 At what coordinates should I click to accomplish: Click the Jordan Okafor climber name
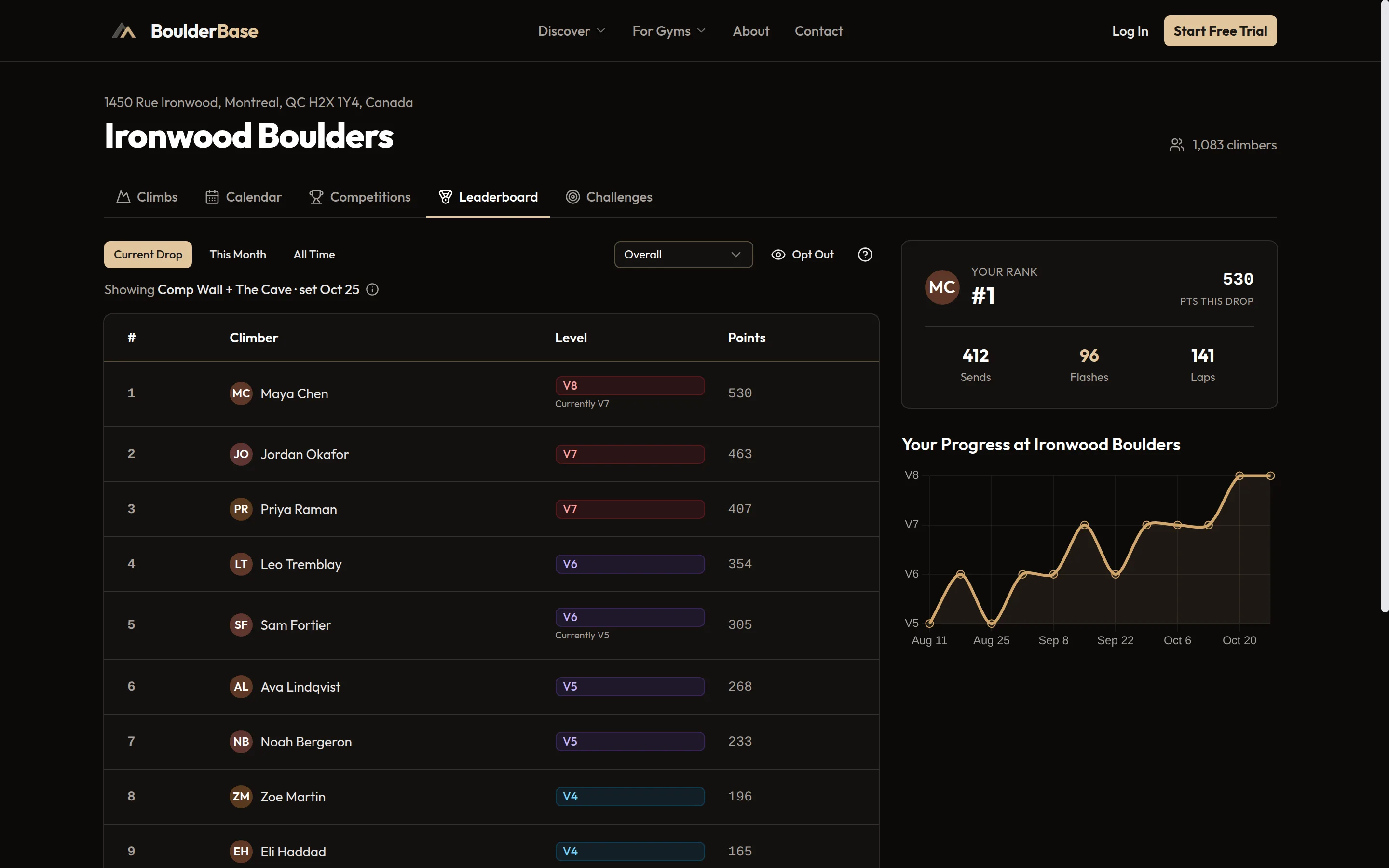tap(304, 454)
